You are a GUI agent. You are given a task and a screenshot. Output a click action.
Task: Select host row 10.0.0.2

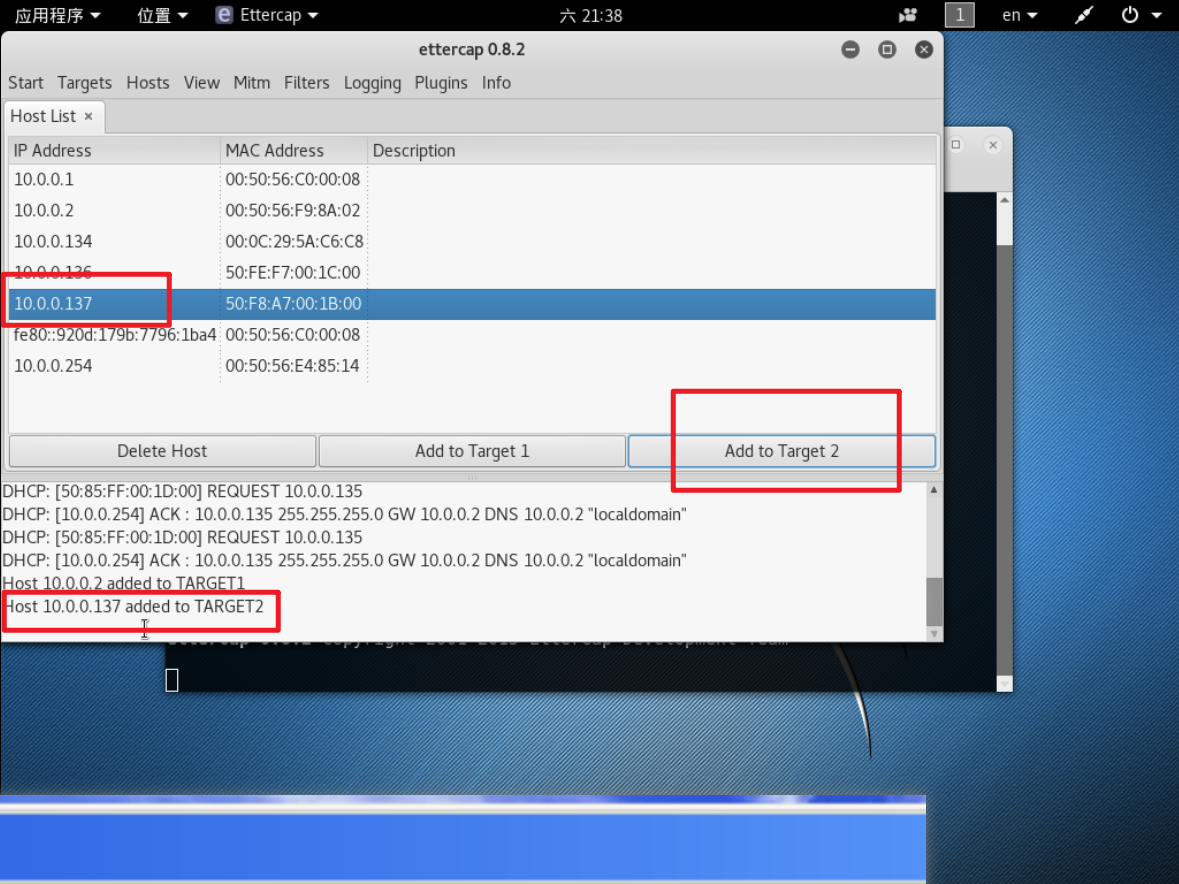click(472, 210)
